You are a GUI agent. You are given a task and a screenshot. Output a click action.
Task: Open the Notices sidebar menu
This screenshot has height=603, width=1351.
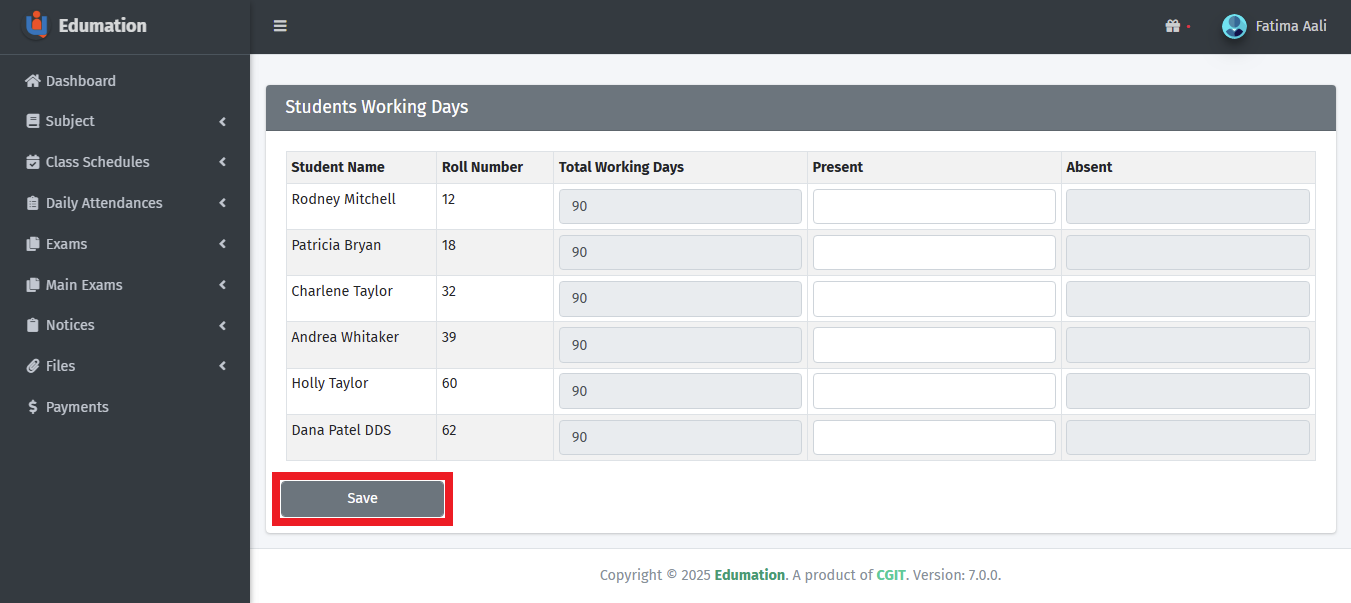tap(70, 325)
